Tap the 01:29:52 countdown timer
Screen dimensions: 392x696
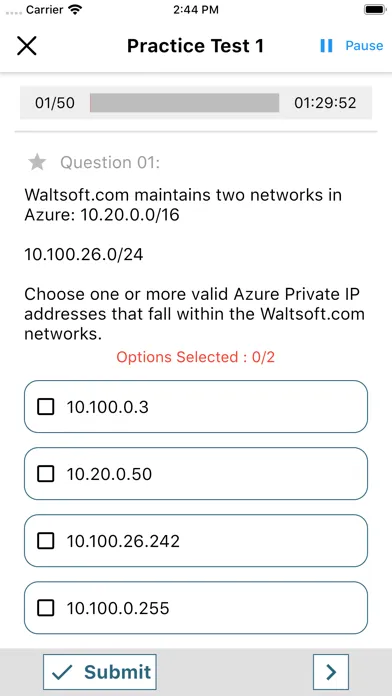[x=325, y=103]
